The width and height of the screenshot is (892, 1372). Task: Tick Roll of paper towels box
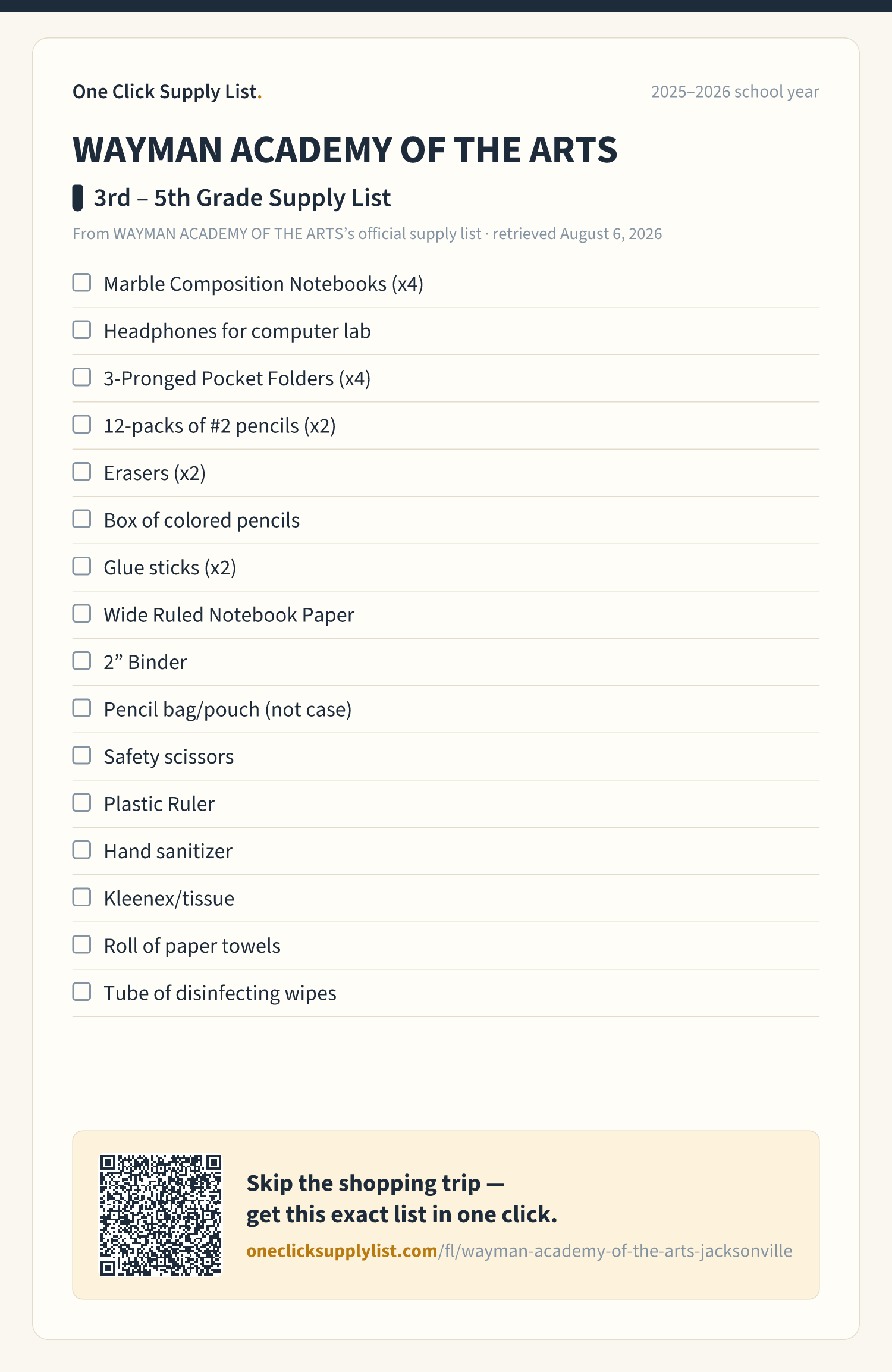81,944
